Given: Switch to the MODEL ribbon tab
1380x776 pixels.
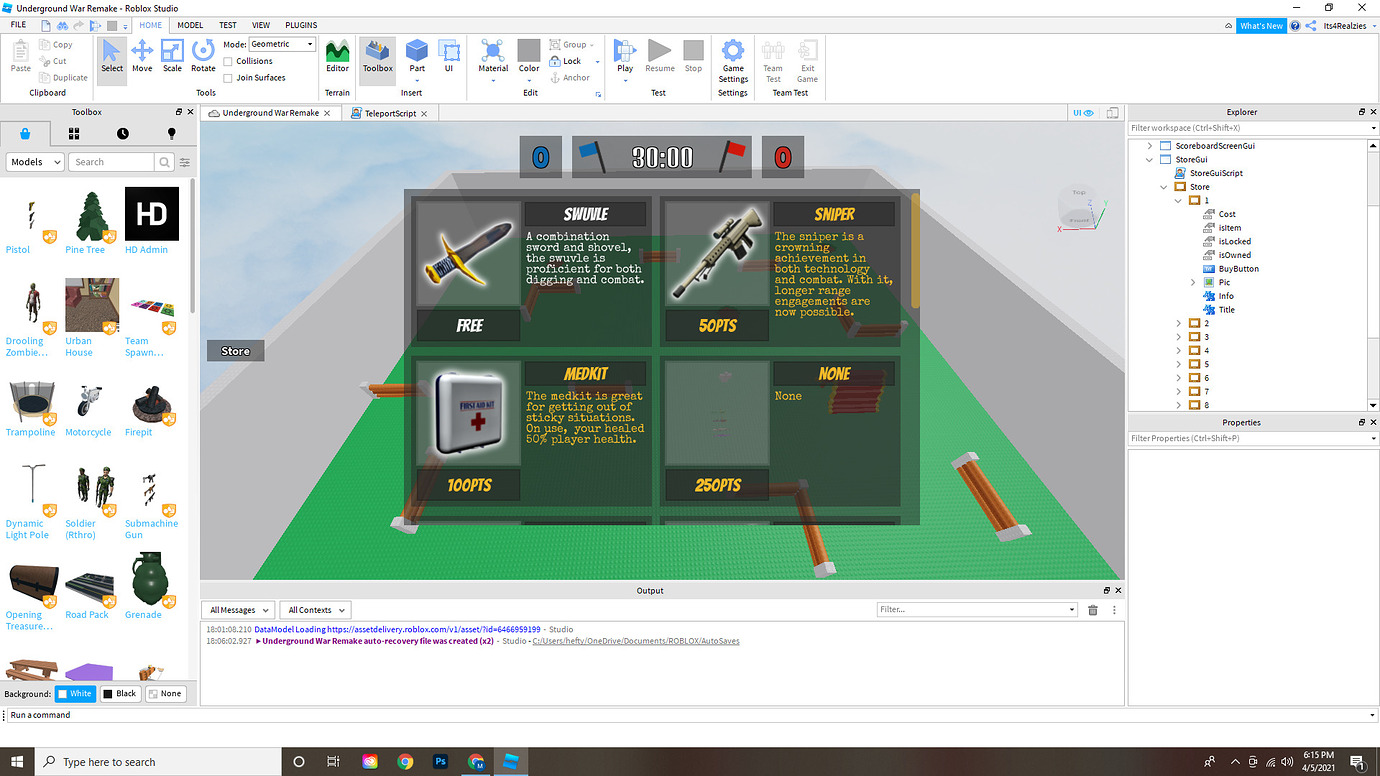Looking at the screenshot, I should click(x=190, y=25).
